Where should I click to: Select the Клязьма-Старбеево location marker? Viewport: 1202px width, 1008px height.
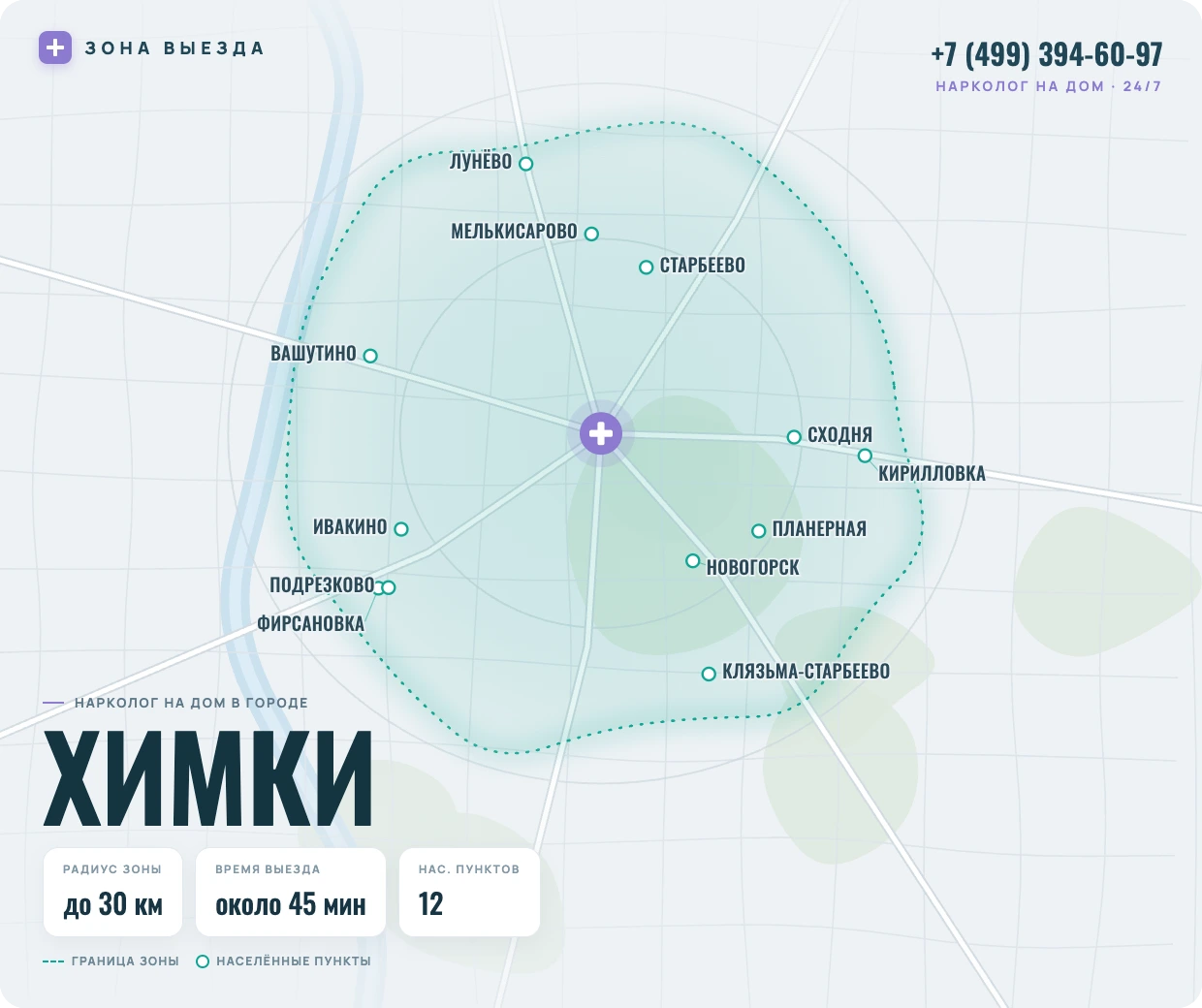(709, 674)
